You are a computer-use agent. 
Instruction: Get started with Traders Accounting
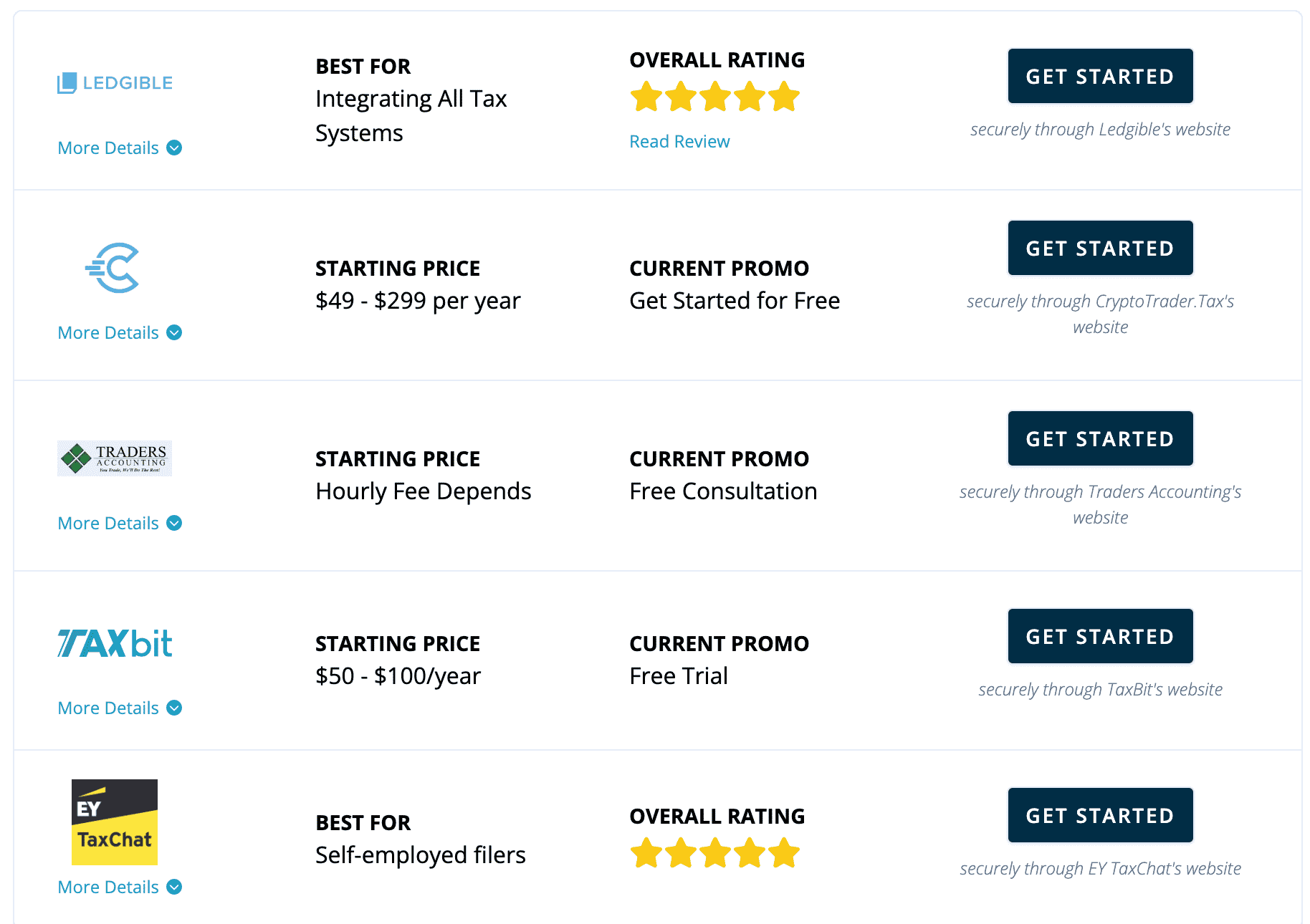click(x=1100, y=438)
